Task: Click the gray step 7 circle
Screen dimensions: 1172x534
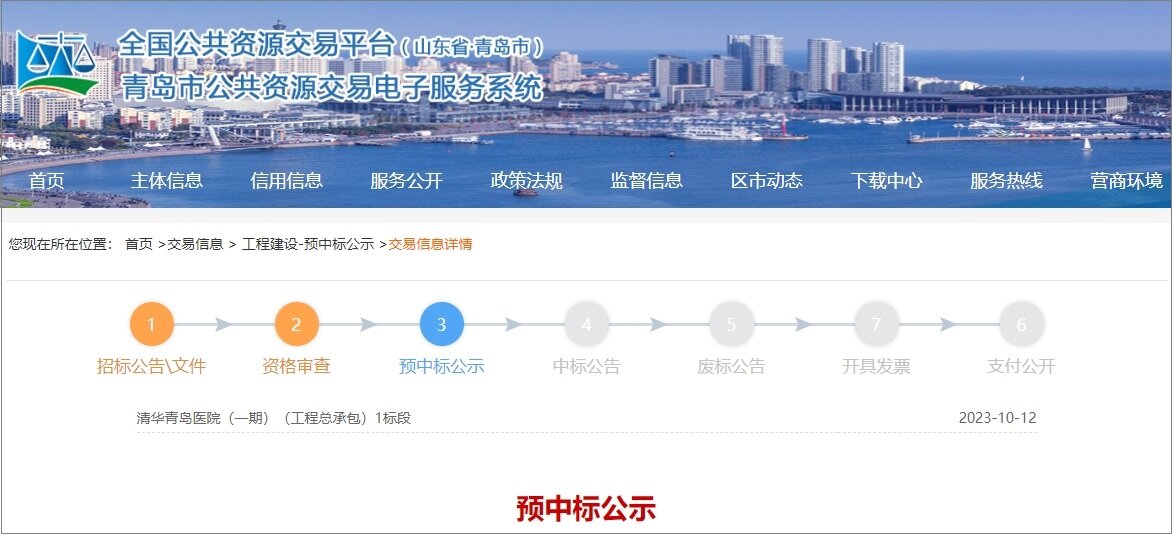Action: coord(876,324)
